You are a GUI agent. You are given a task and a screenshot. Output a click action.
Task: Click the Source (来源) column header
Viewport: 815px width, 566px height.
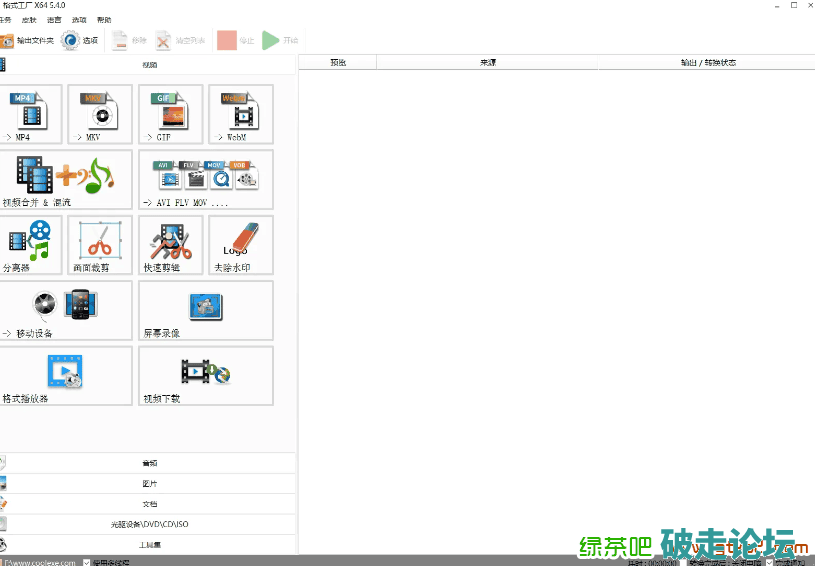[487, 62]
